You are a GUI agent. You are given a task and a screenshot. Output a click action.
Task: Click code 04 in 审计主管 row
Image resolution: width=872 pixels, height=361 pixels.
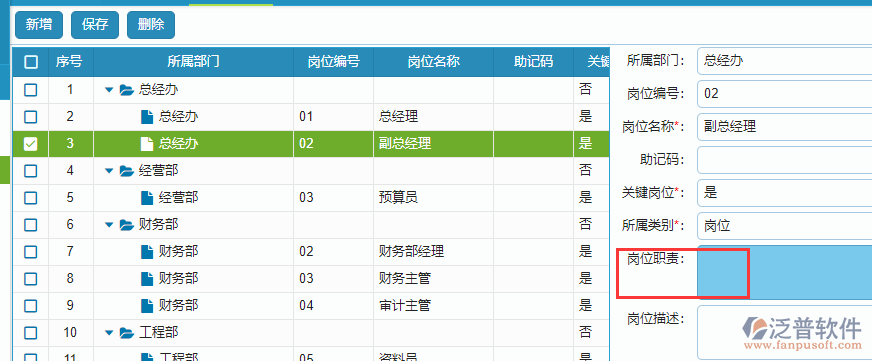306,305
